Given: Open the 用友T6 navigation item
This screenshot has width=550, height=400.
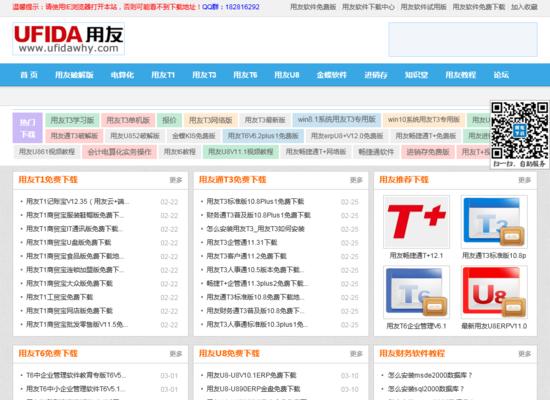Looking at the screenshot, I should click(245, 75).
